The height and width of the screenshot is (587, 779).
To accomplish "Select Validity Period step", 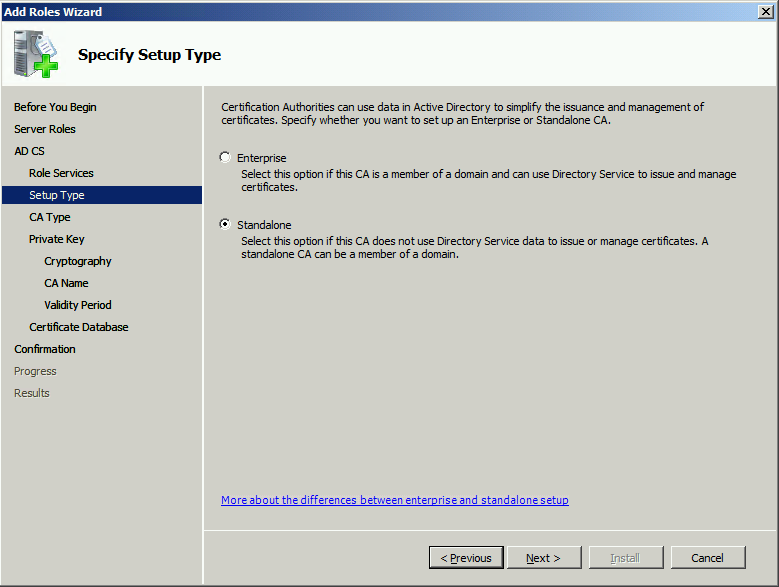I will pos(78,305).
